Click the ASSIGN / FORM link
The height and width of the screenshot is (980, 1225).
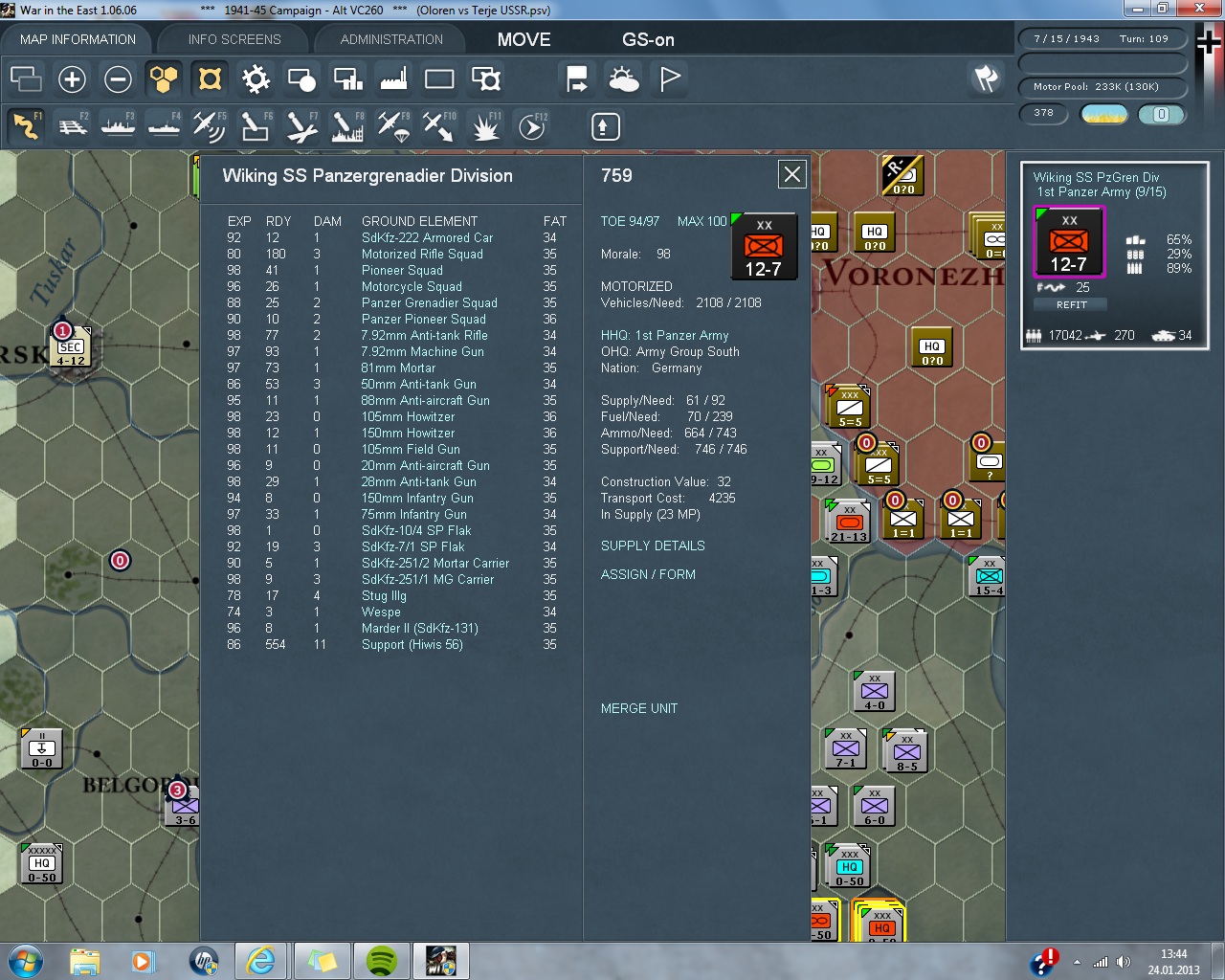(648, 574)
